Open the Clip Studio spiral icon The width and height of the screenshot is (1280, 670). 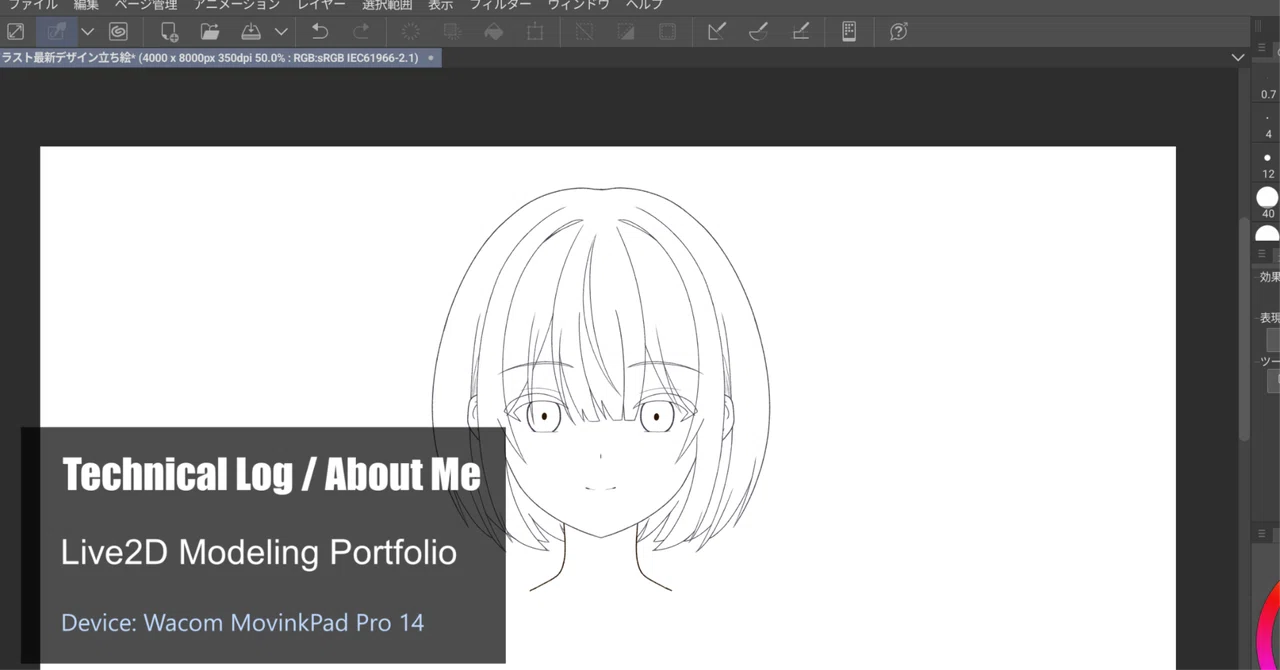[x=118, y=32]
